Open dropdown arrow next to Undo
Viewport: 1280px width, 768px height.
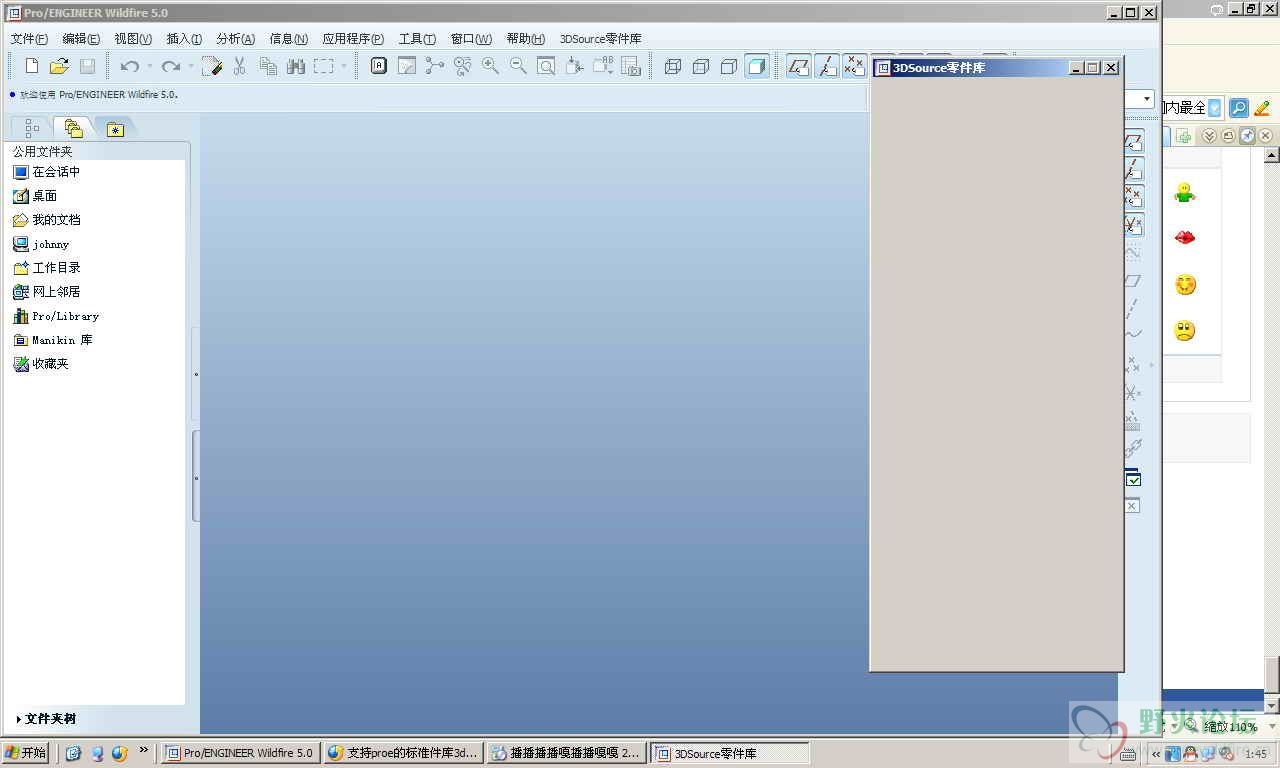[150, 66]
